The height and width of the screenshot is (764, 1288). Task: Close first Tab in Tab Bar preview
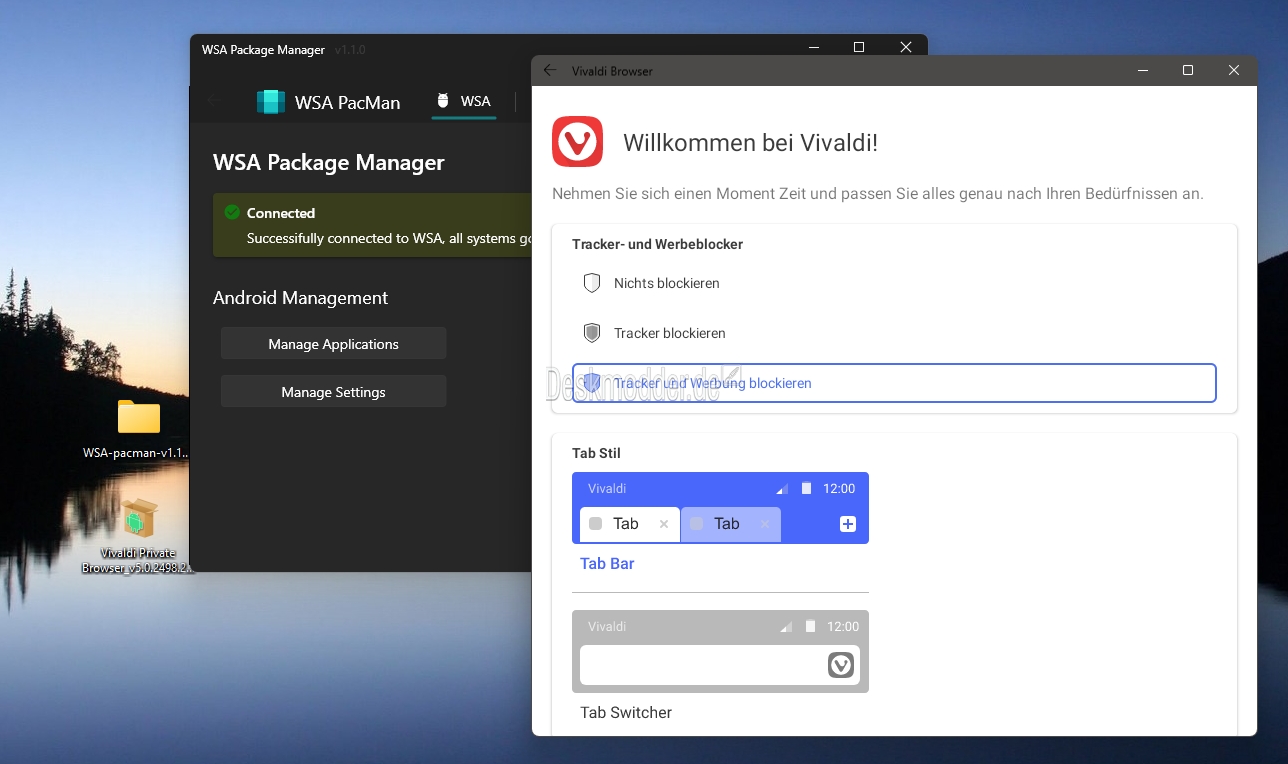(664, 524)
